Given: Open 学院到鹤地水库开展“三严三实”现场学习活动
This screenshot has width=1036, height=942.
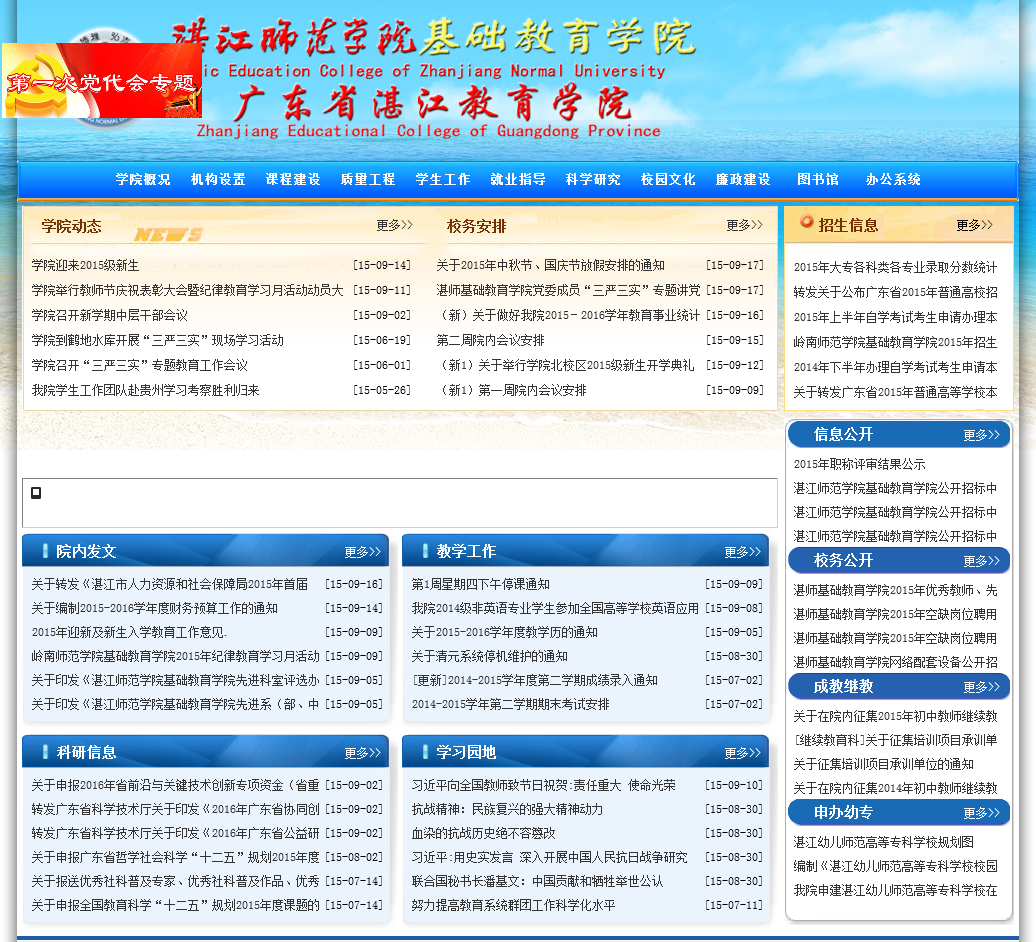Looking at the screenshot, I should point(157,340).
